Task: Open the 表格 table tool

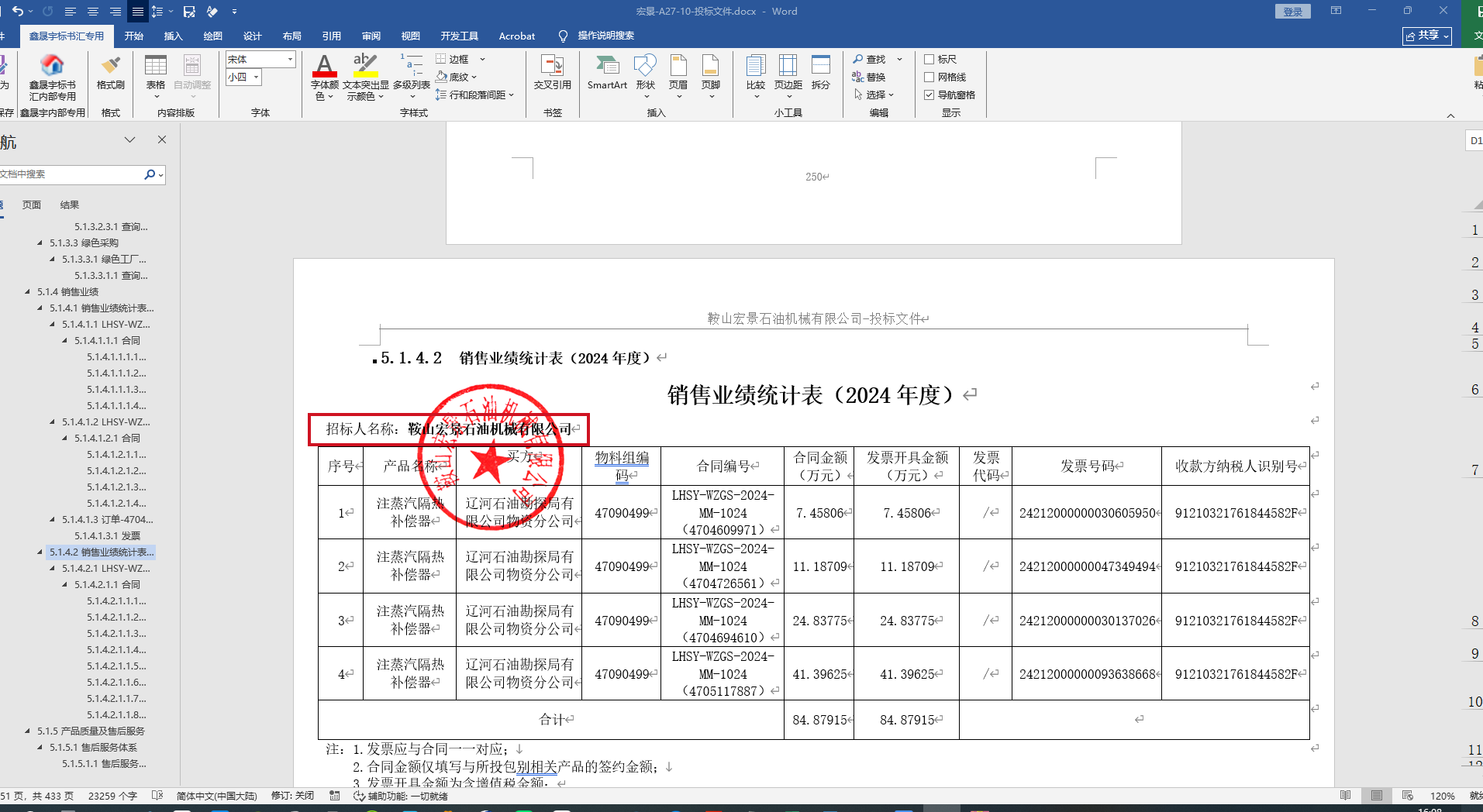Action: point(156,77)
